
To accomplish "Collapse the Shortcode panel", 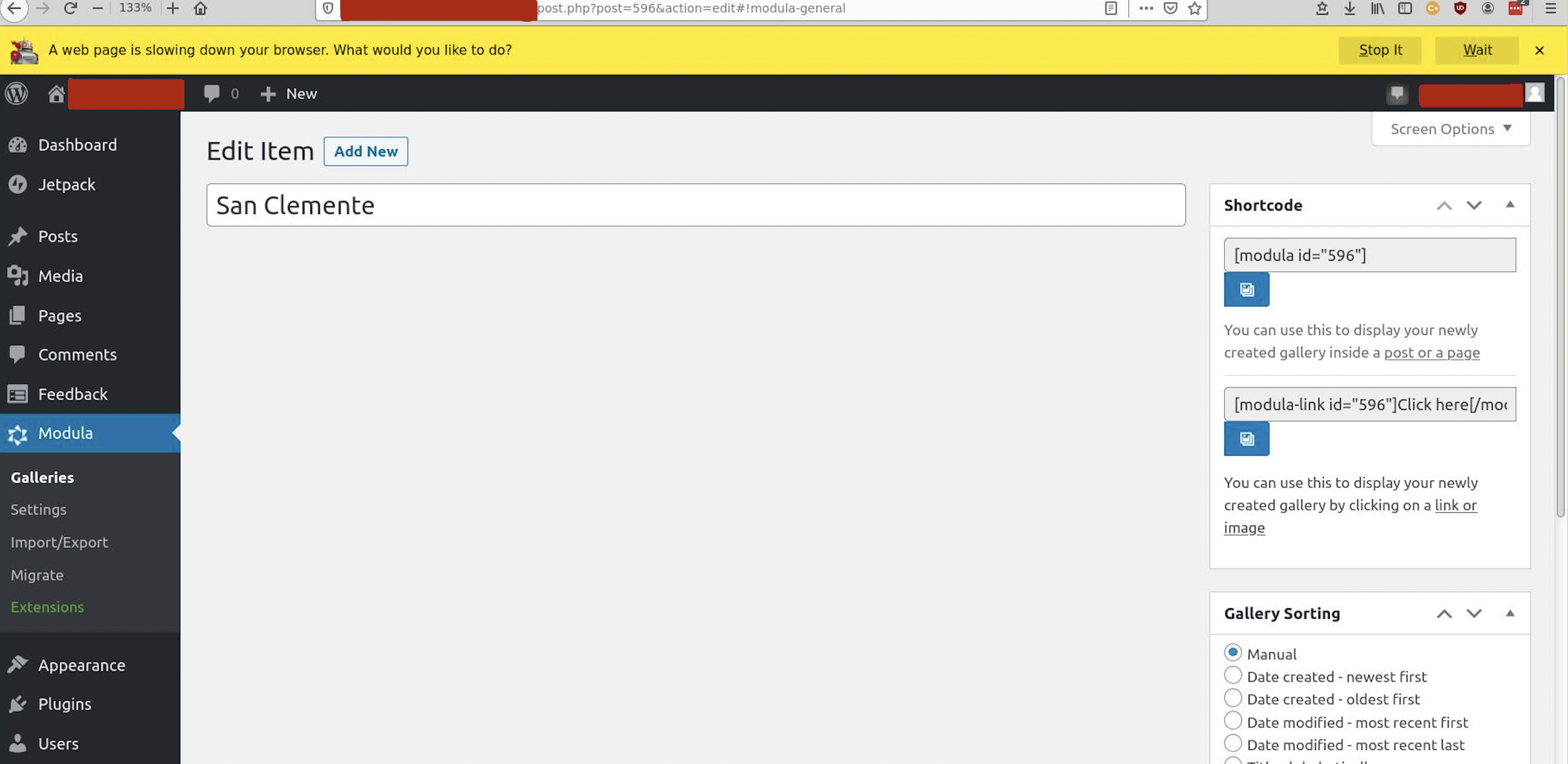I will coord(1509,205).
